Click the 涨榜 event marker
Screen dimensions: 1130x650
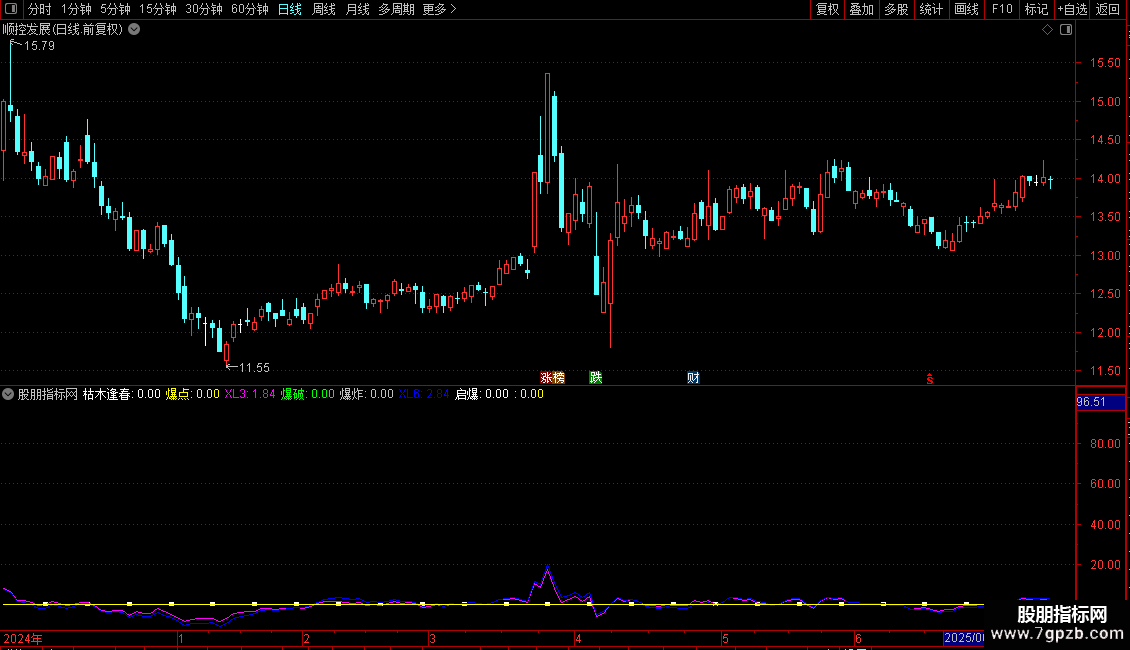point(553,378)
